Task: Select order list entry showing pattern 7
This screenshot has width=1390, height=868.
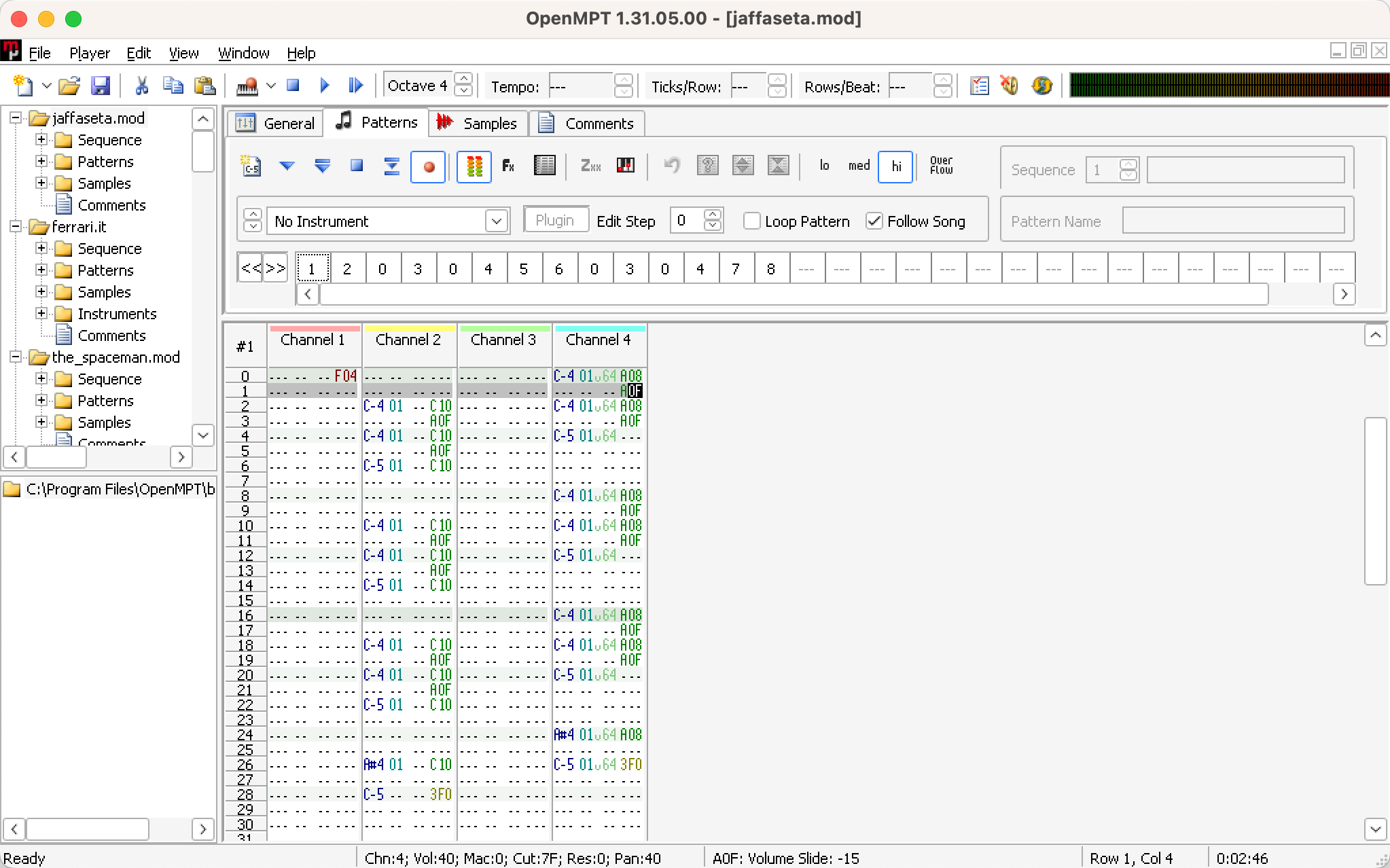Action: click(735, 269)
